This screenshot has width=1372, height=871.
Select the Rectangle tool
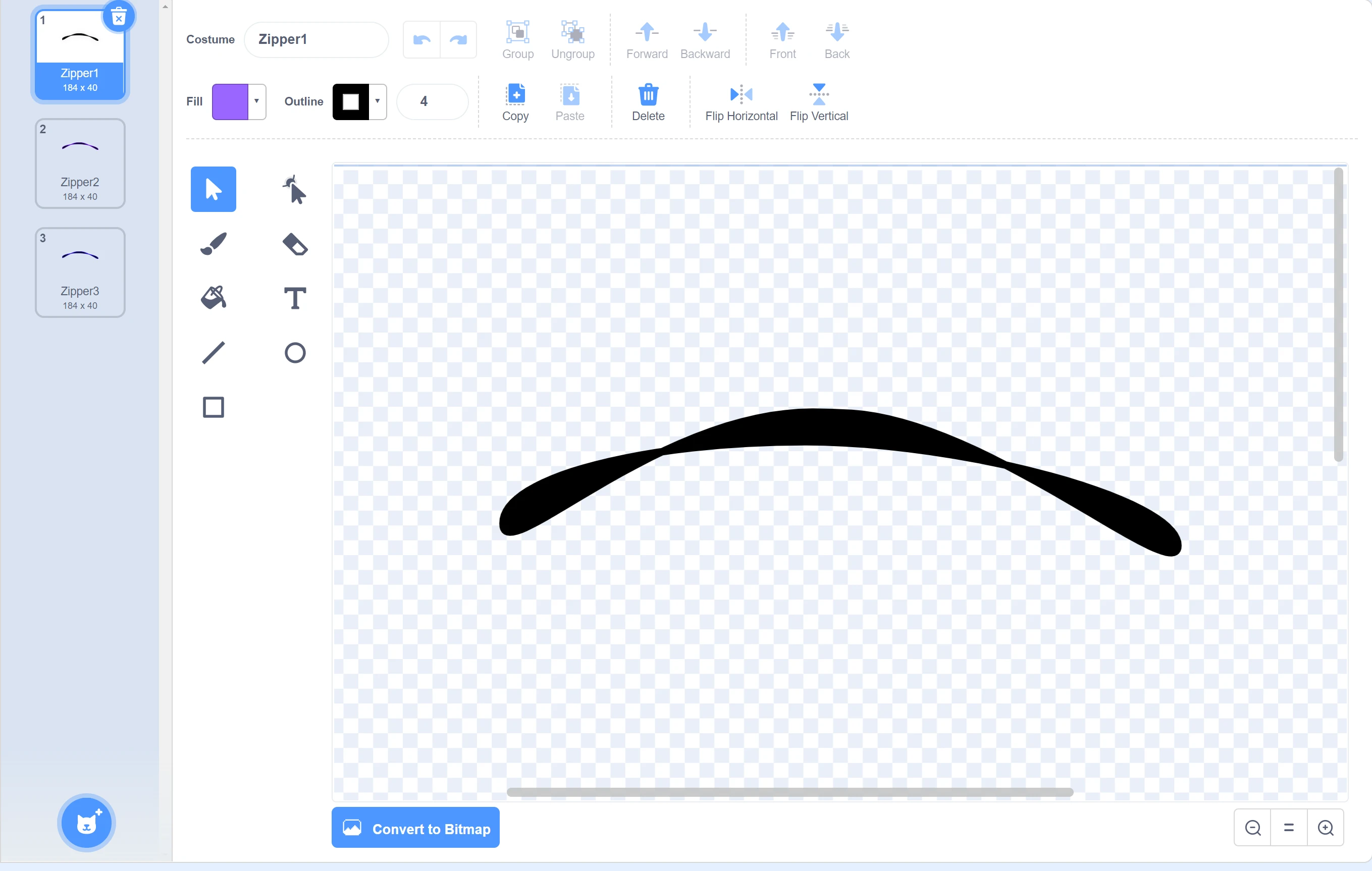pyautogui.click(x=213, y=407)
